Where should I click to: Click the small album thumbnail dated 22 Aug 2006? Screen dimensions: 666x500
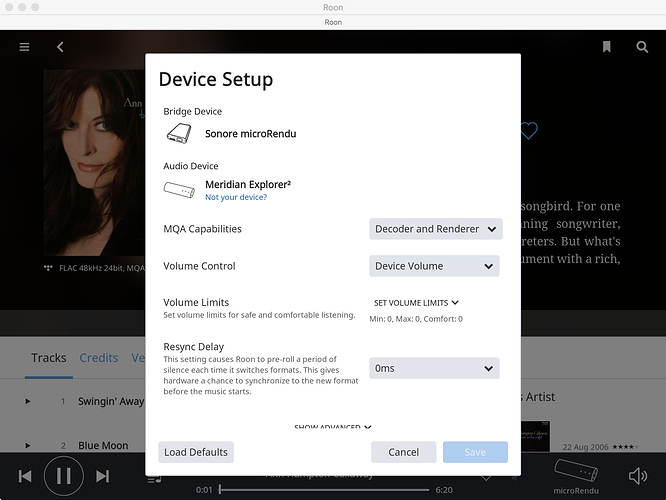[536, 436]
